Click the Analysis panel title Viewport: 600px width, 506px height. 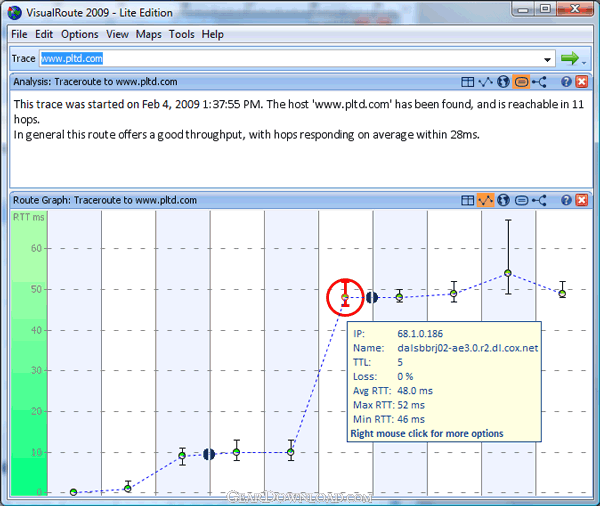coord(95,82)
